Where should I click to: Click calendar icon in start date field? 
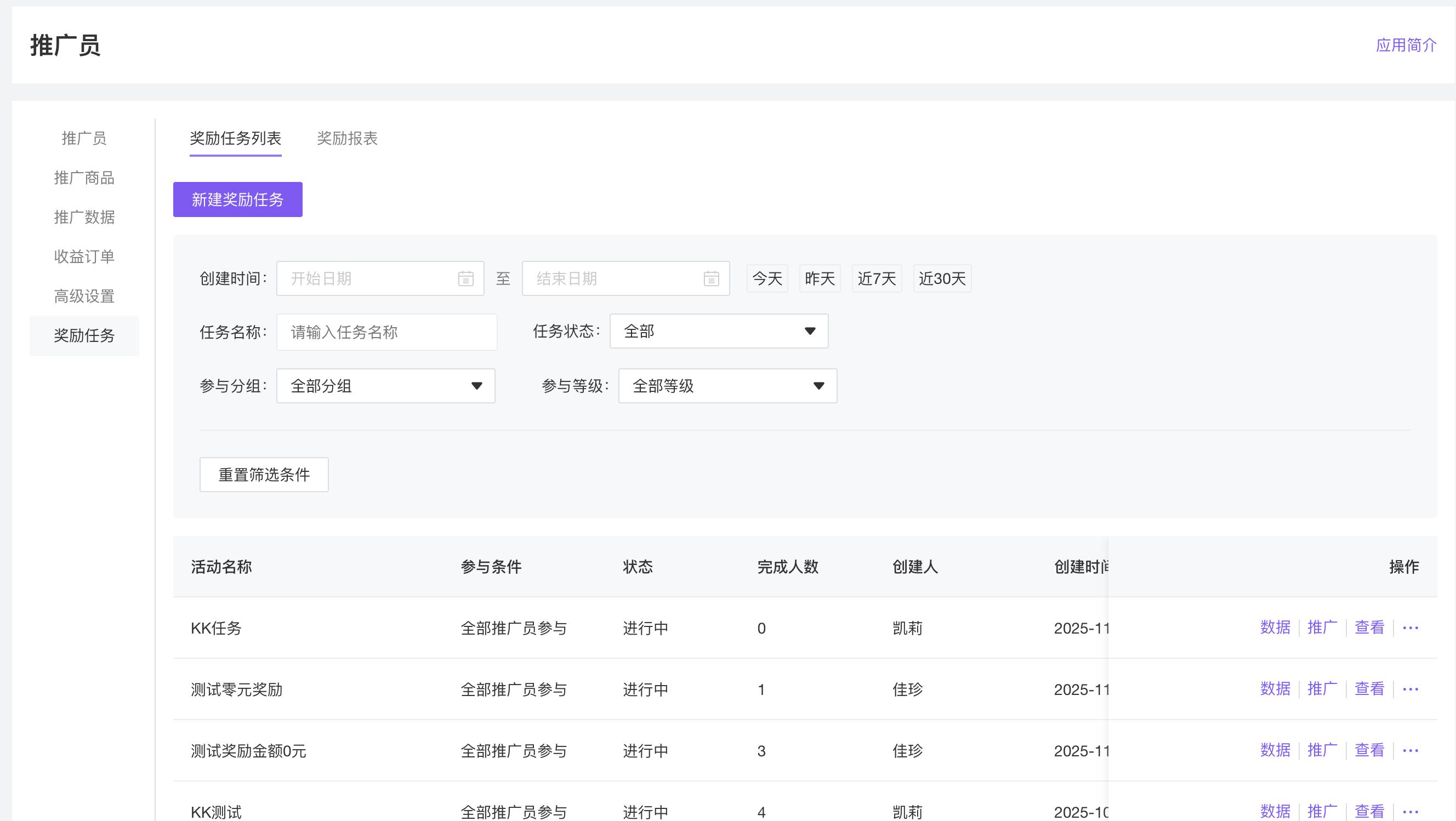point(465,278)
